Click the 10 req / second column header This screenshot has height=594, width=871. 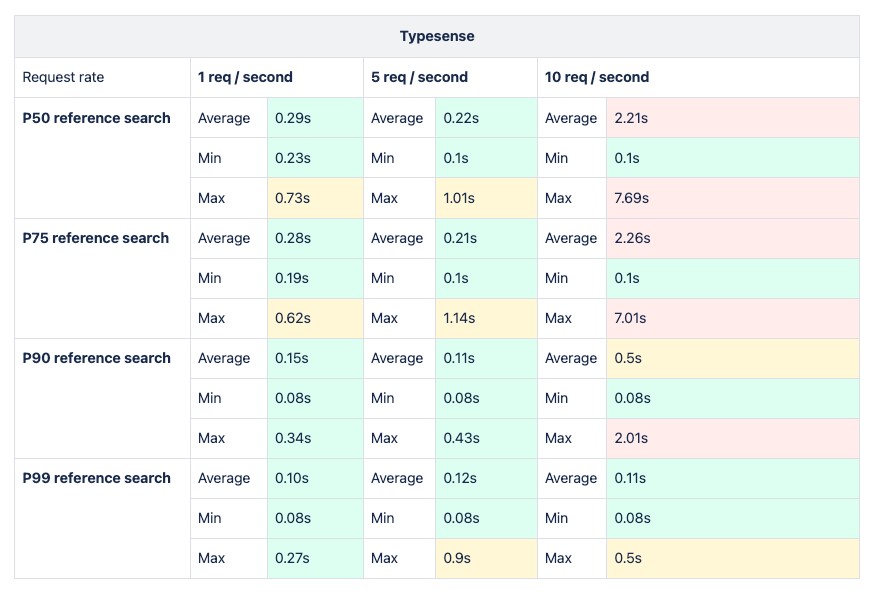[x=597, y=77]
